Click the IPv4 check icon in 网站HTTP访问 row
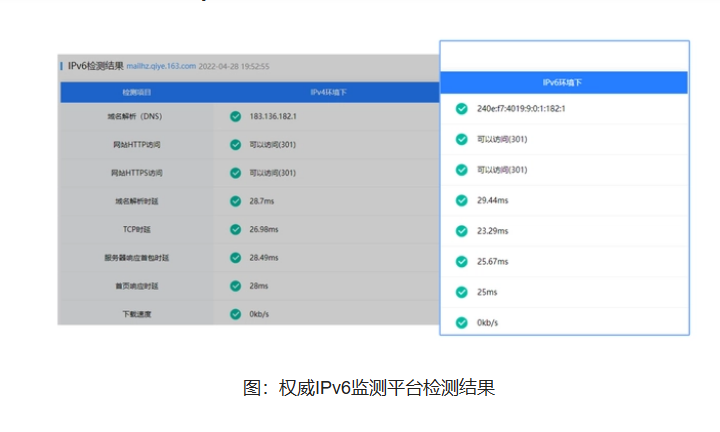This screenshot has width=720, height=432. [236, 145]
